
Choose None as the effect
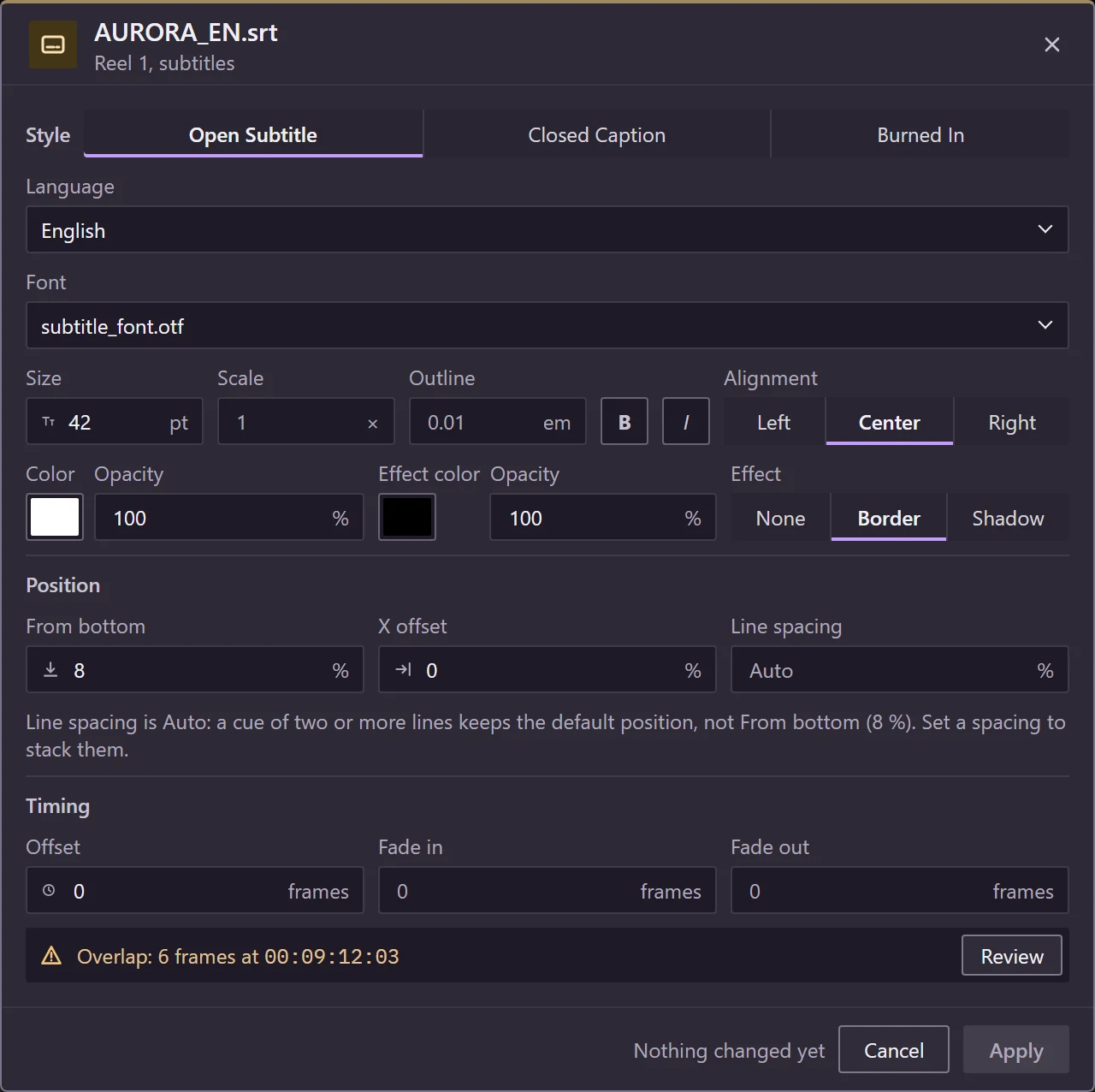781,518
